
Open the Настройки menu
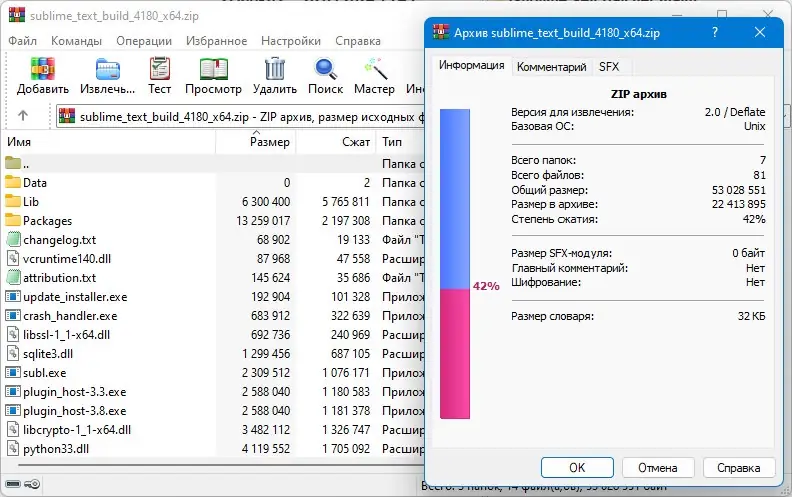tap(291, 41)
